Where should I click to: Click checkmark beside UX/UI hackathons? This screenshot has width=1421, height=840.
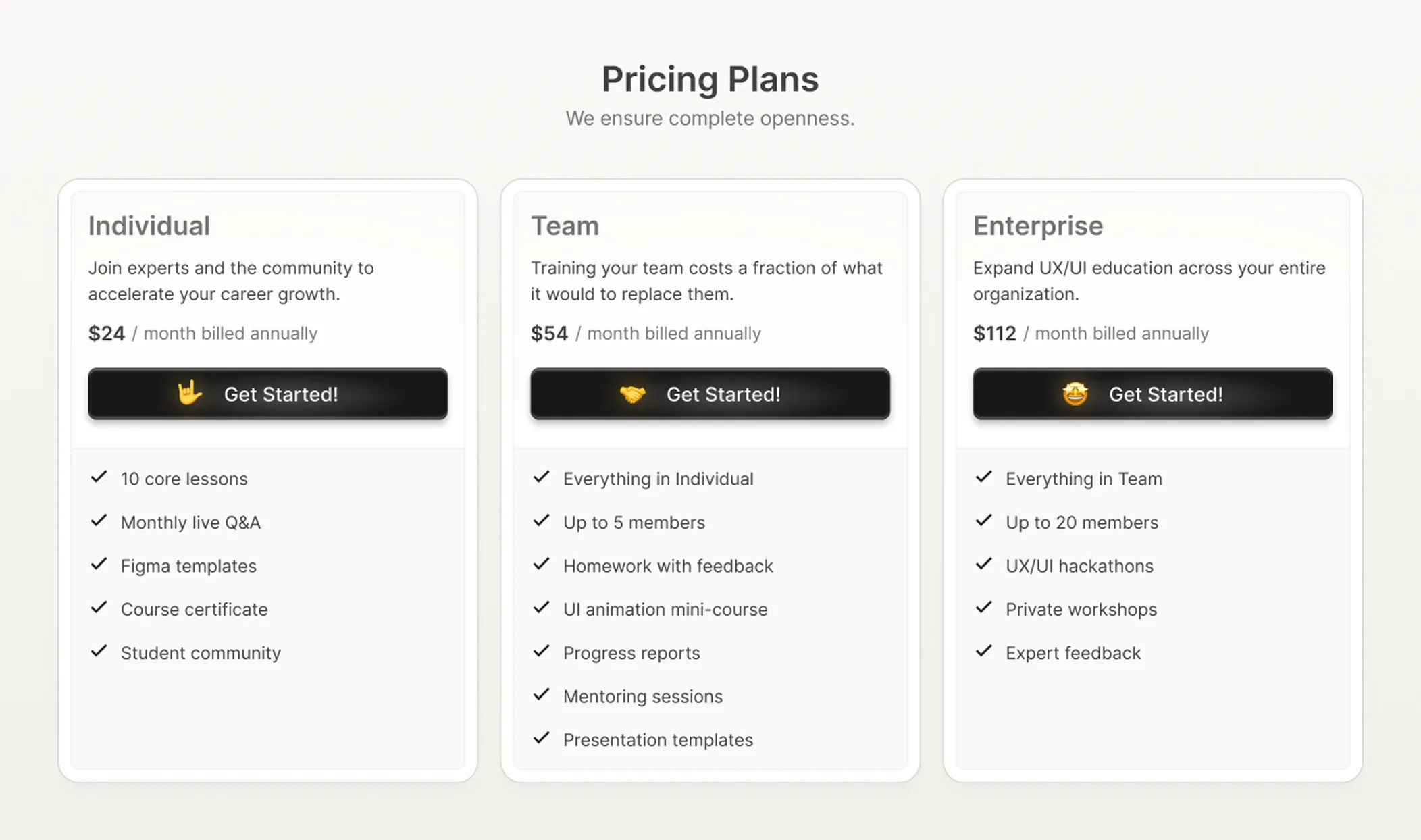point(984,565)
